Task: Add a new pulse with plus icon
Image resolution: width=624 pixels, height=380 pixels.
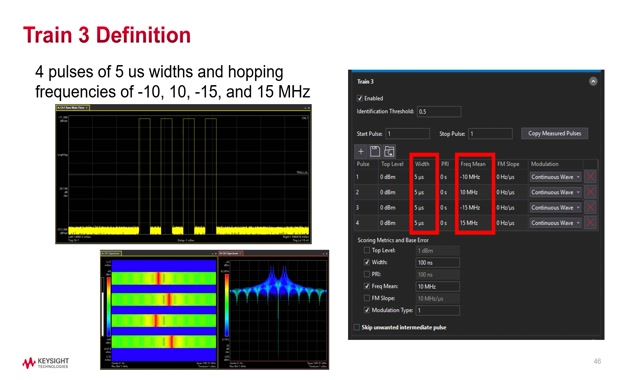Action: [x=361, y=152]
